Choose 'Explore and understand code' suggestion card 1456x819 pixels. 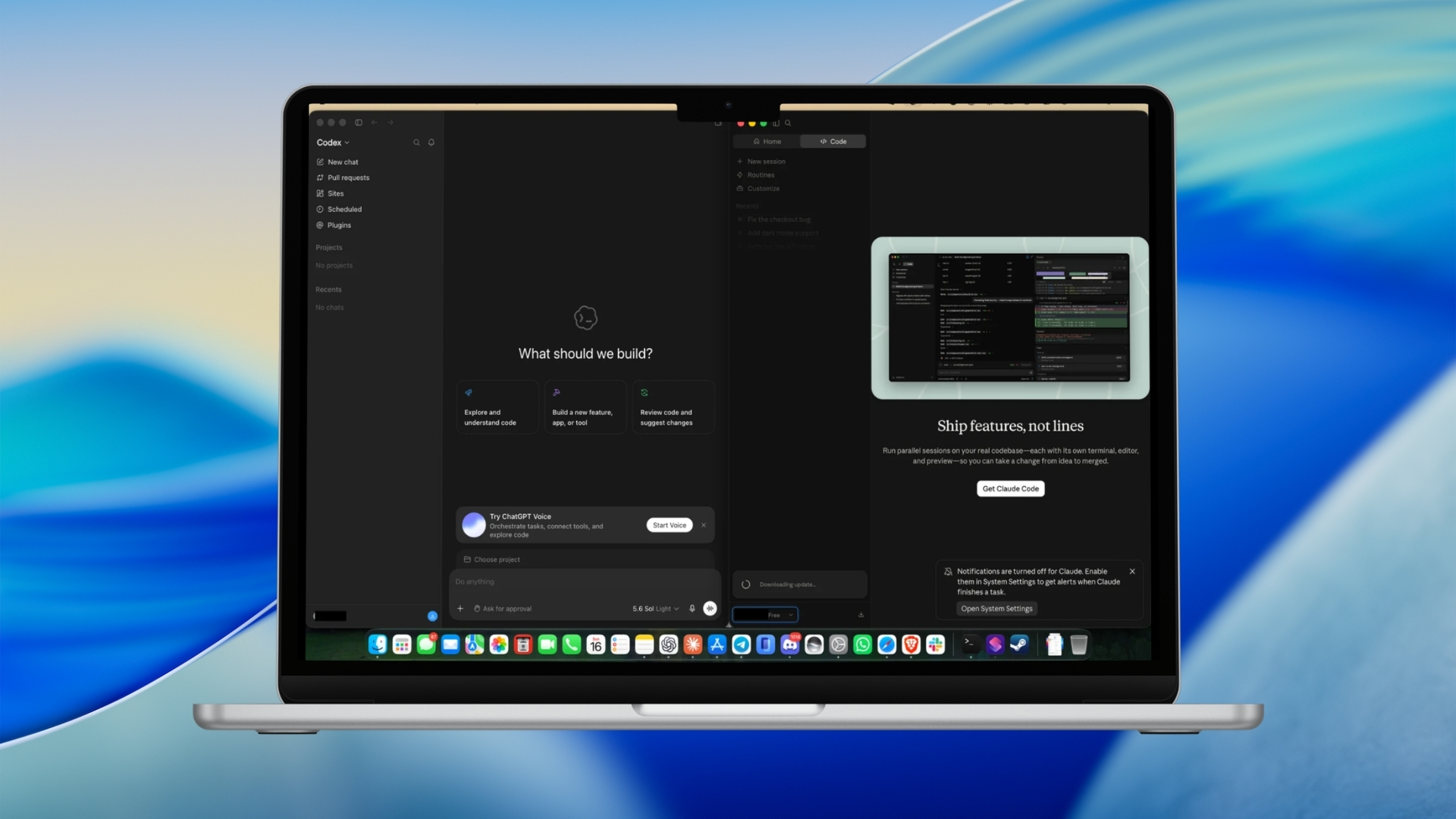(497, 407)
